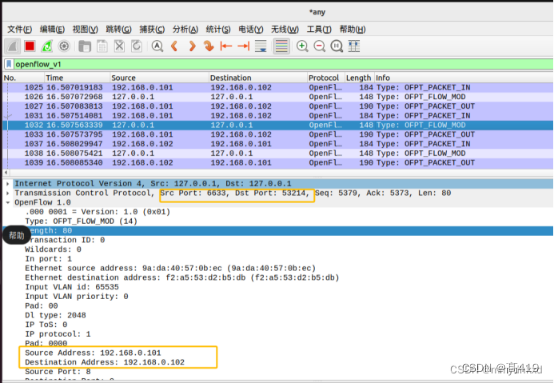Go to specified packet curved arrow
Viewport: 554px width, 383px height.
(209, 46)
